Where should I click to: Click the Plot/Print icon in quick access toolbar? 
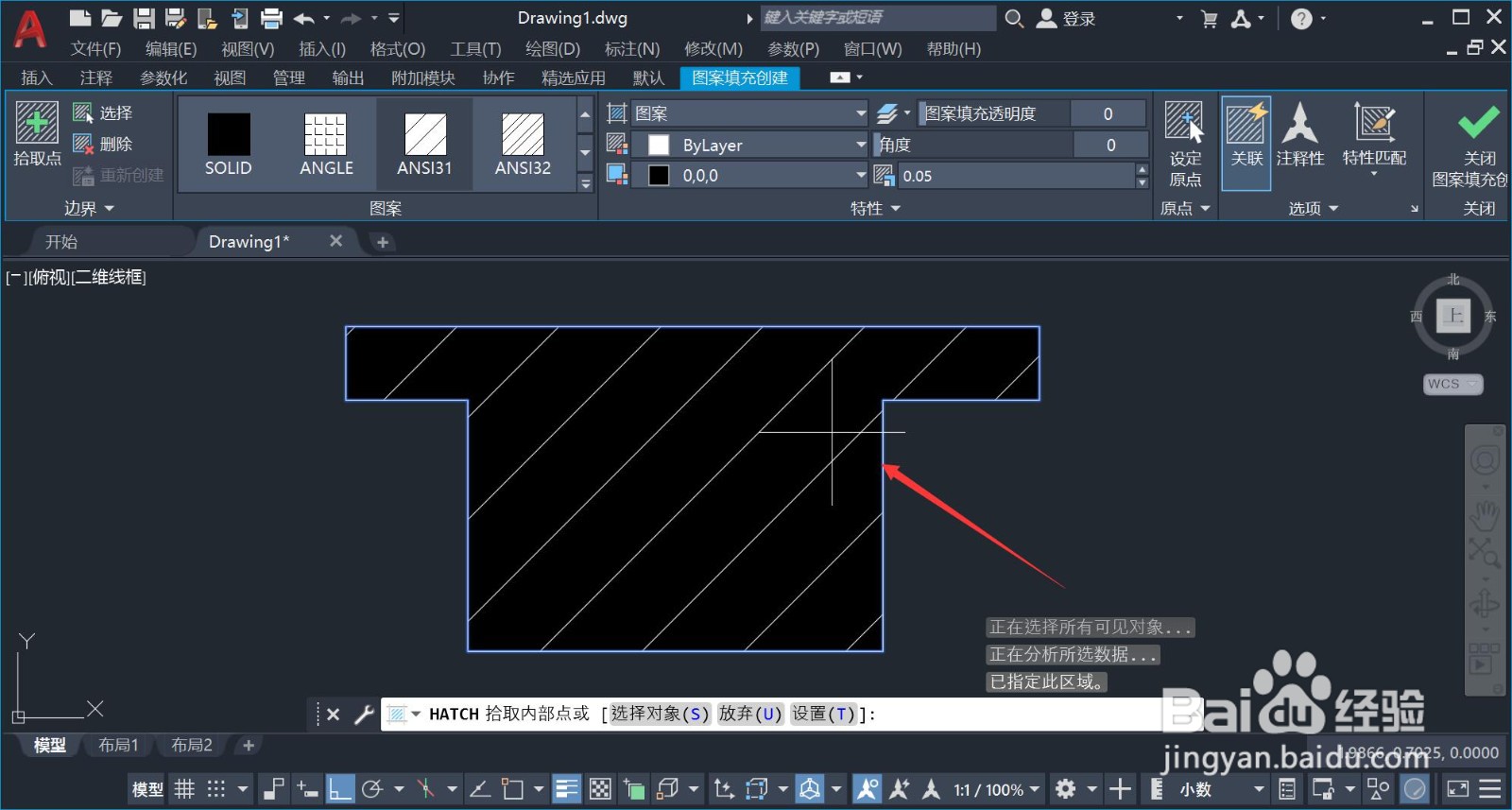(x=271, y=18)
